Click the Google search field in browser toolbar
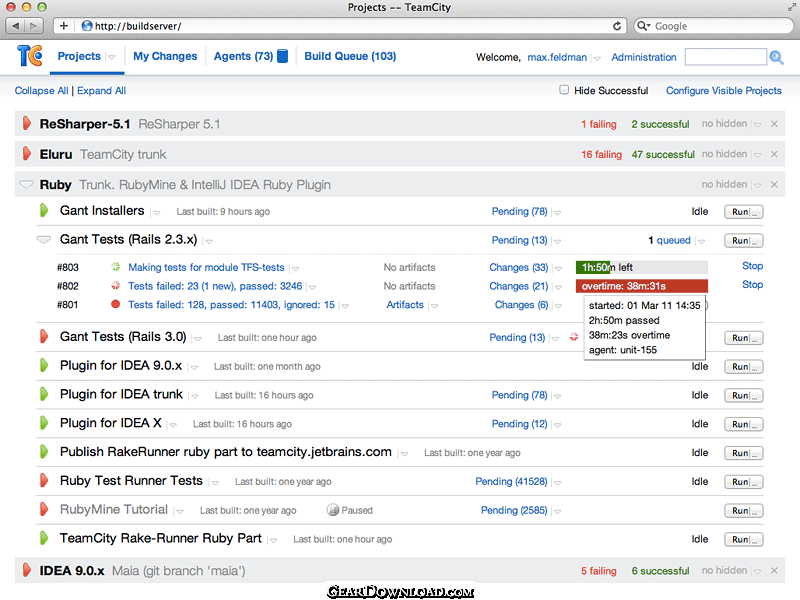The image size is (800, 600). [713, 26]
